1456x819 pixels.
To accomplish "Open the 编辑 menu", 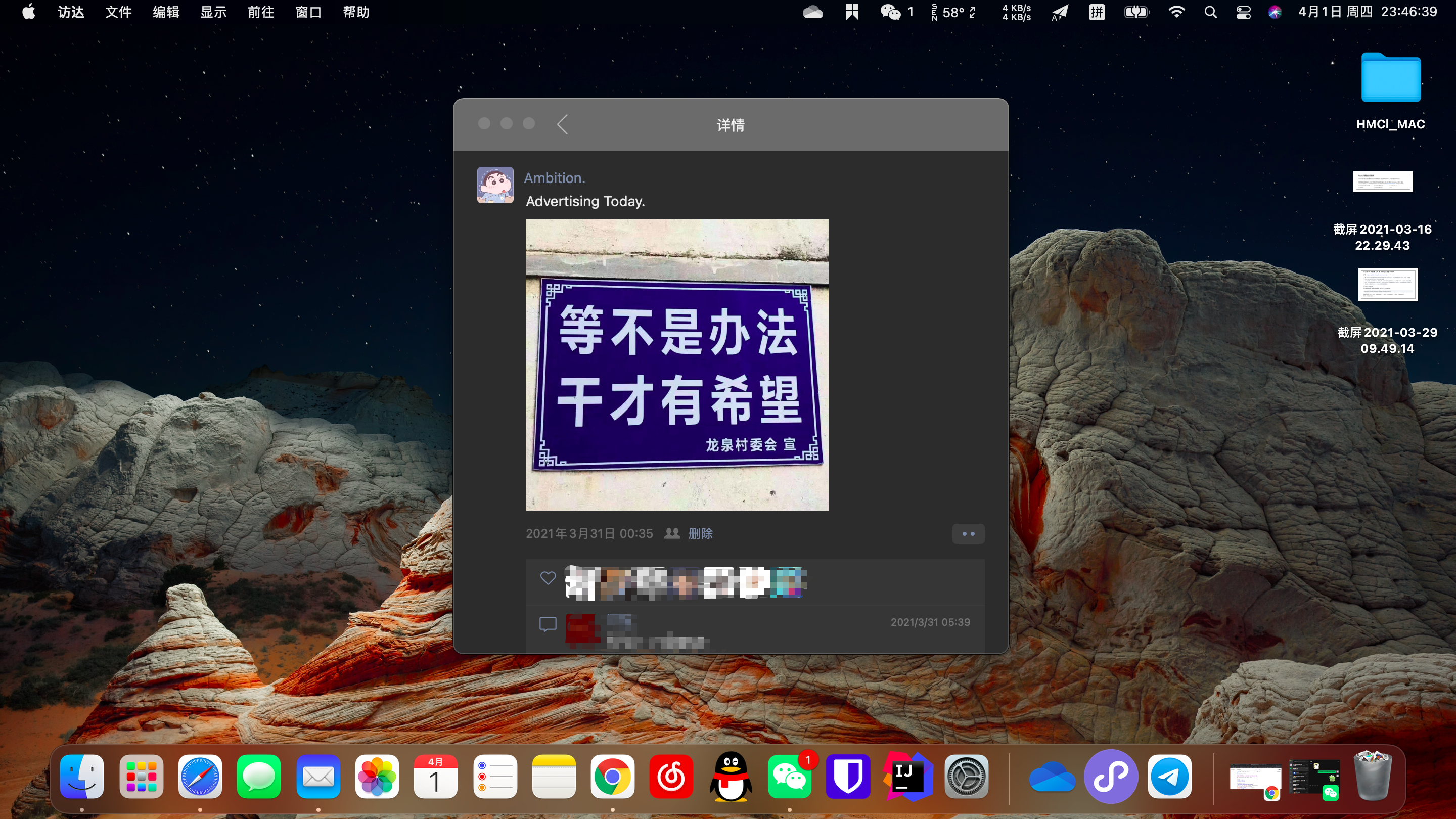I will [x=166, y=12].
